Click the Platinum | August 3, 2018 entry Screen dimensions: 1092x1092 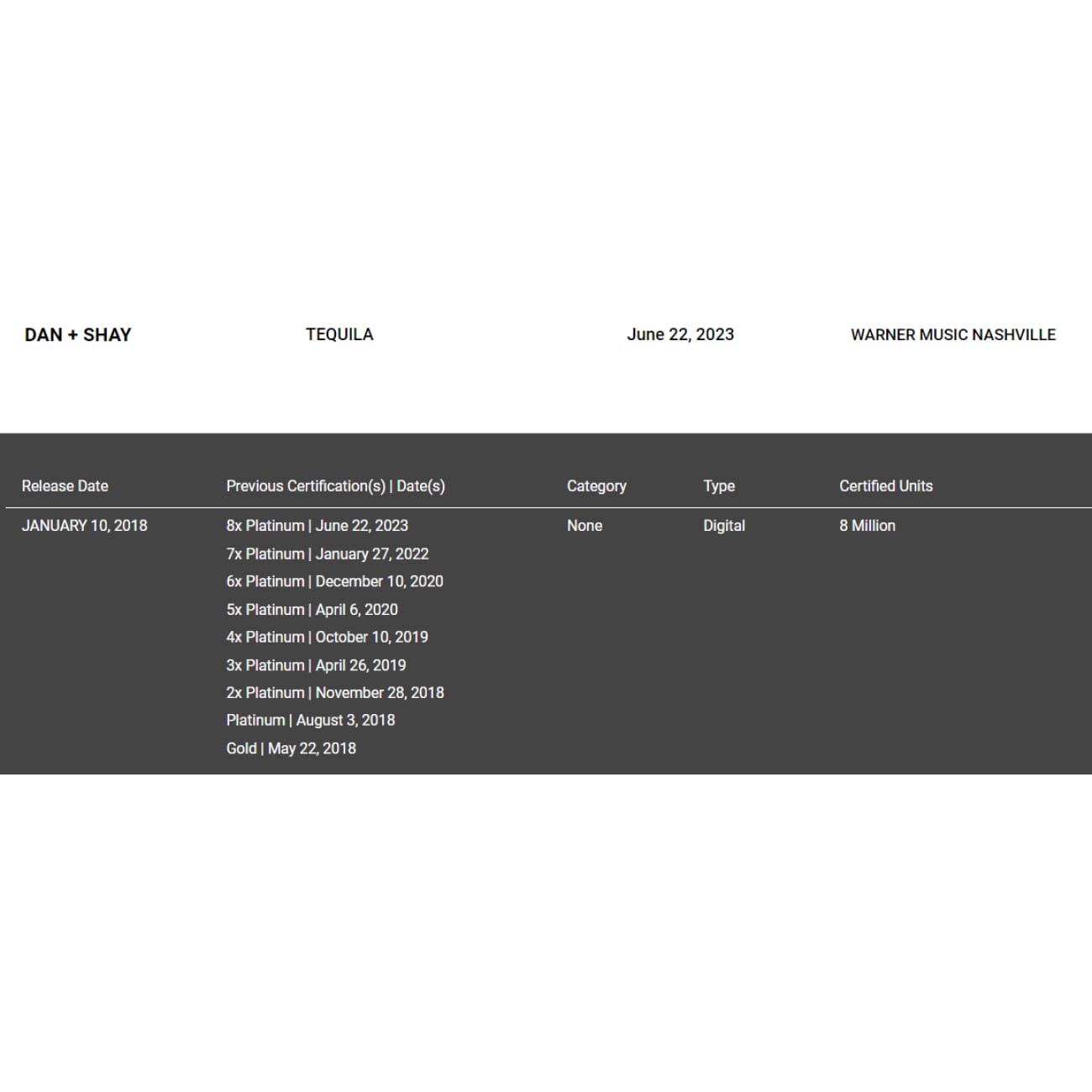point(311,721)
